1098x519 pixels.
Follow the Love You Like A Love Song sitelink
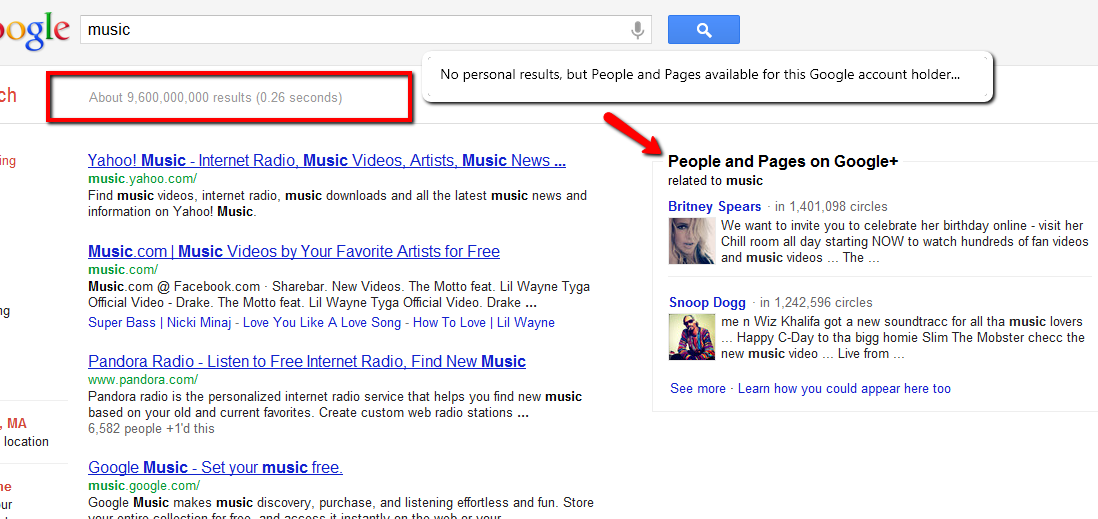(x=322, y=323)
